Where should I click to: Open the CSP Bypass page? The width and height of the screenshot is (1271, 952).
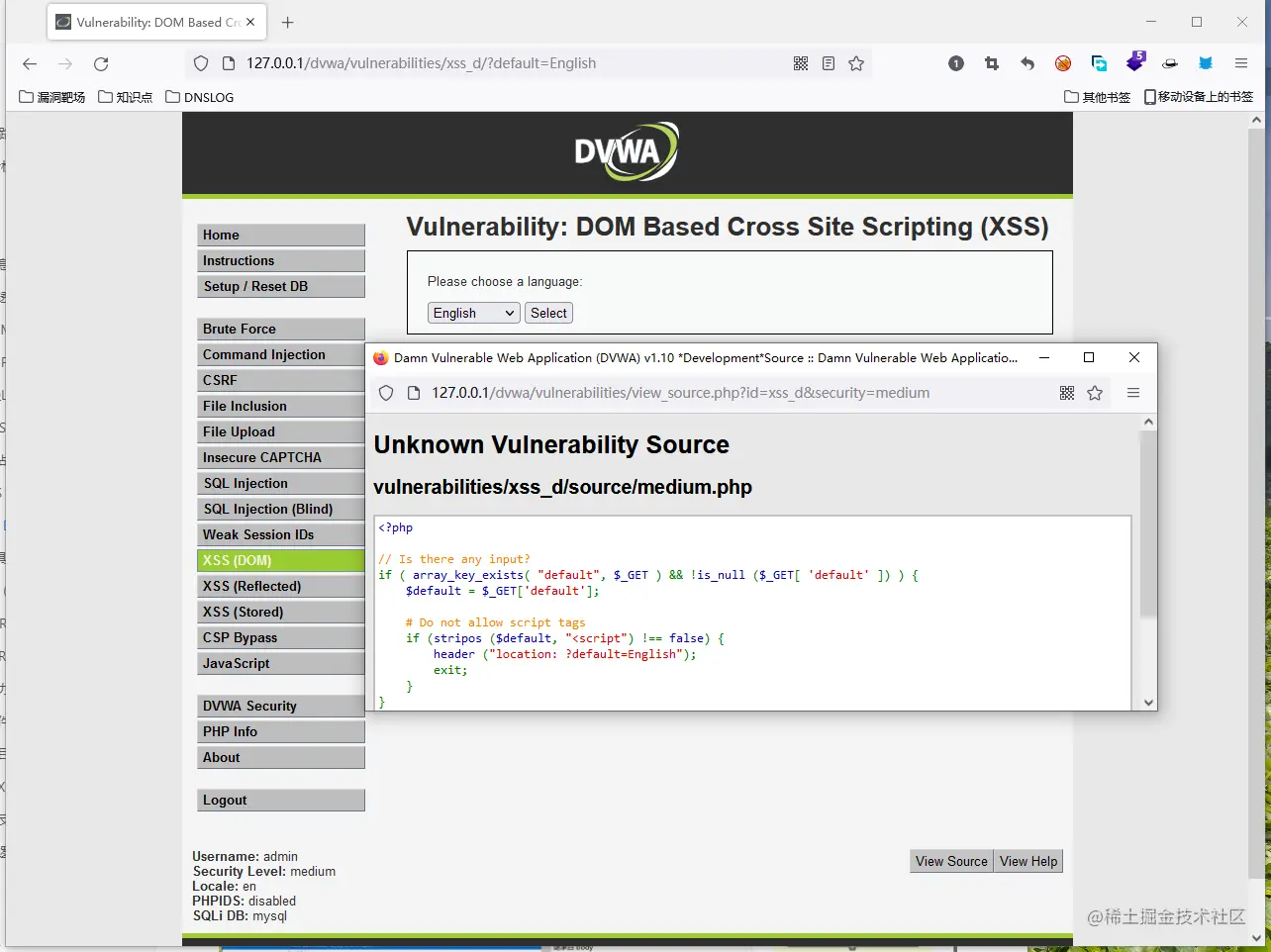tap(281, 637)
